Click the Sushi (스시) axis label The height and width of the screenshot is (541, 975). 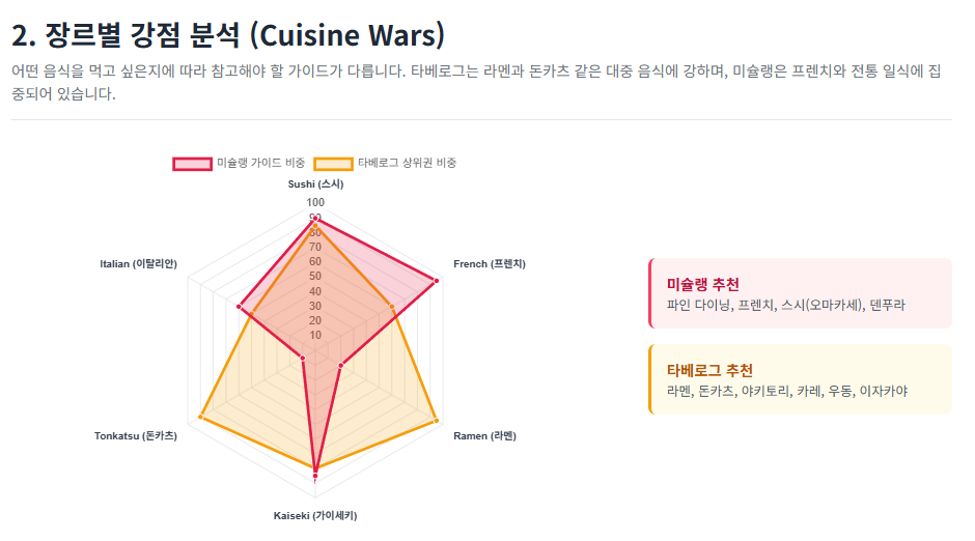(x=315, y=184)
